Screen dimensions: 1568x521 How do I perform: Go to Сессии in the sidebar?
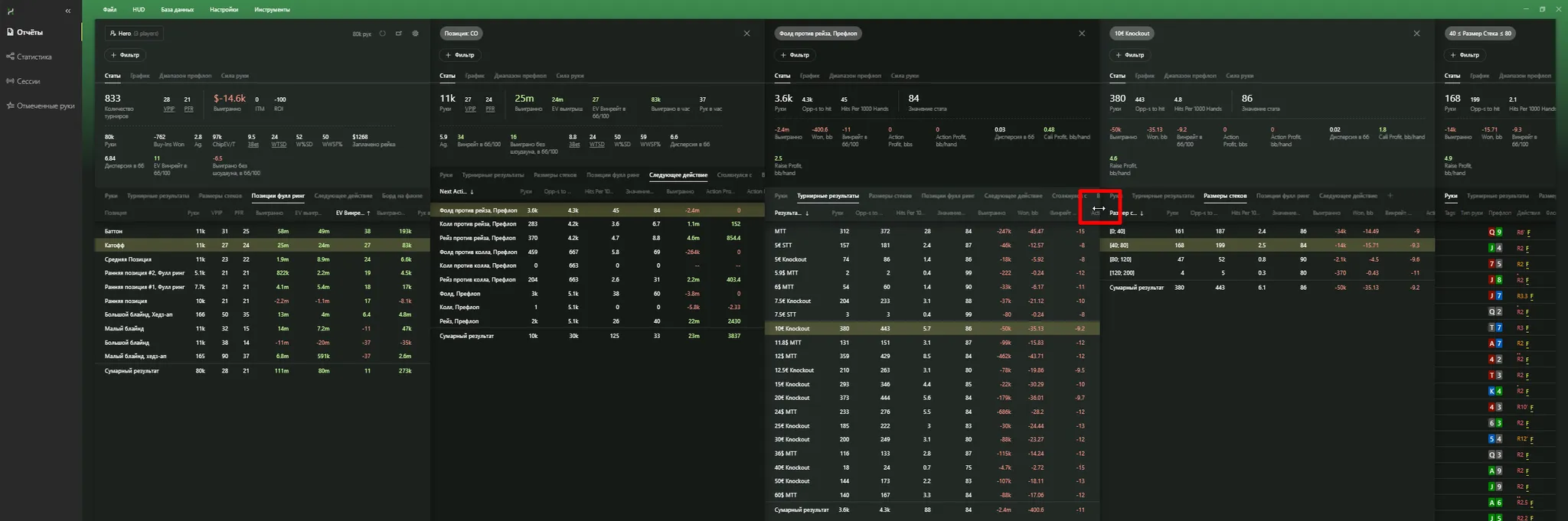point(28,81)
